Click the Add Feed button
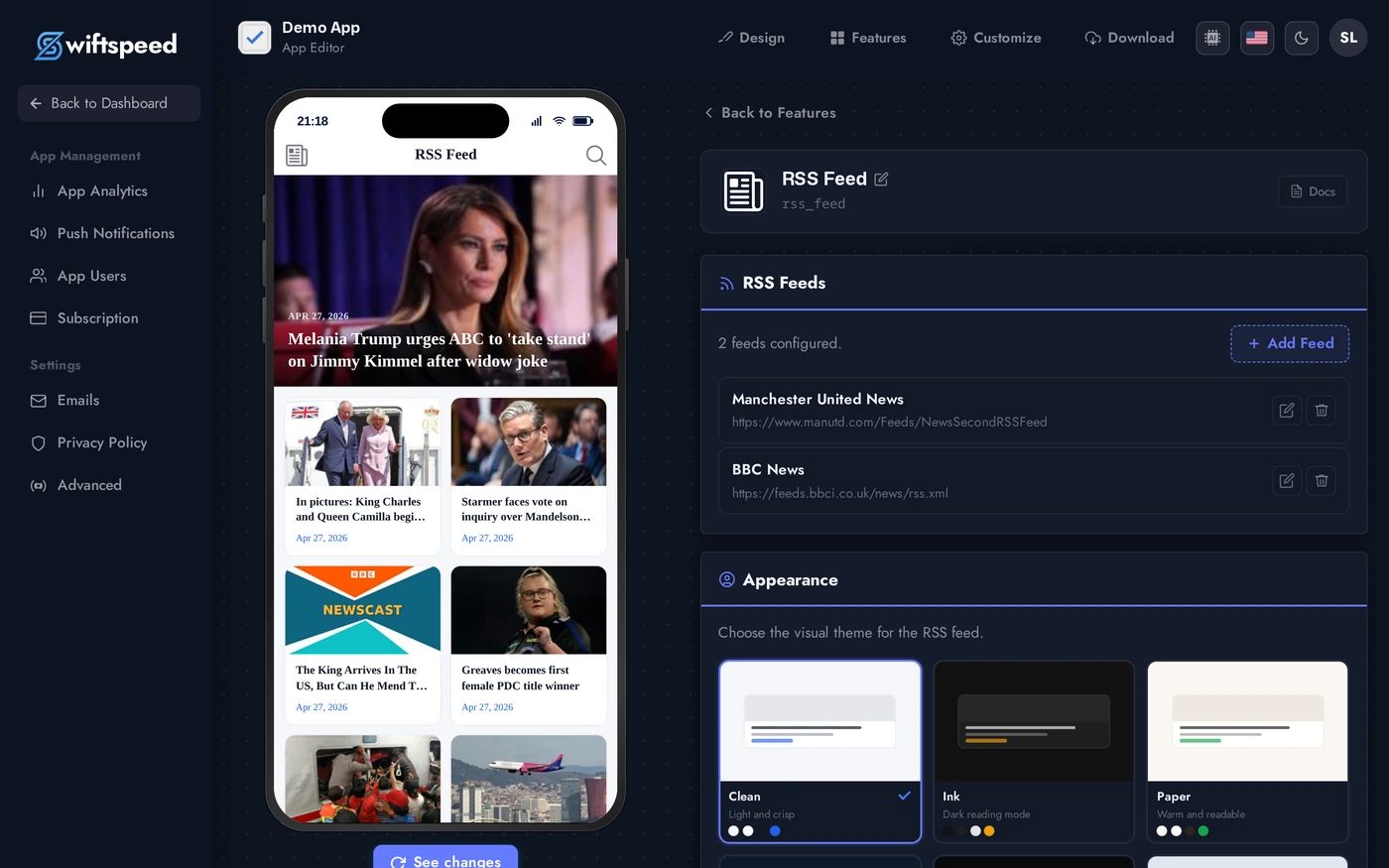 [1290, 343]
